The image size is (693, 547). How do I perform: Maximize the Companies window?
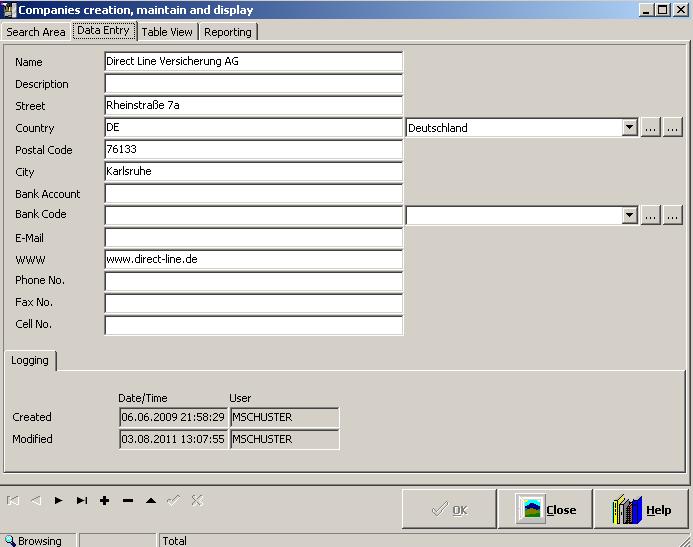(662, 10)
